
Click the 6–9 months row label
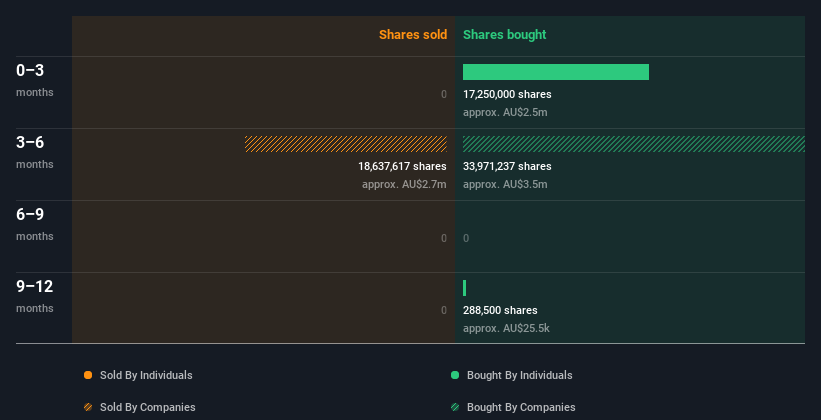coord(35,224)
